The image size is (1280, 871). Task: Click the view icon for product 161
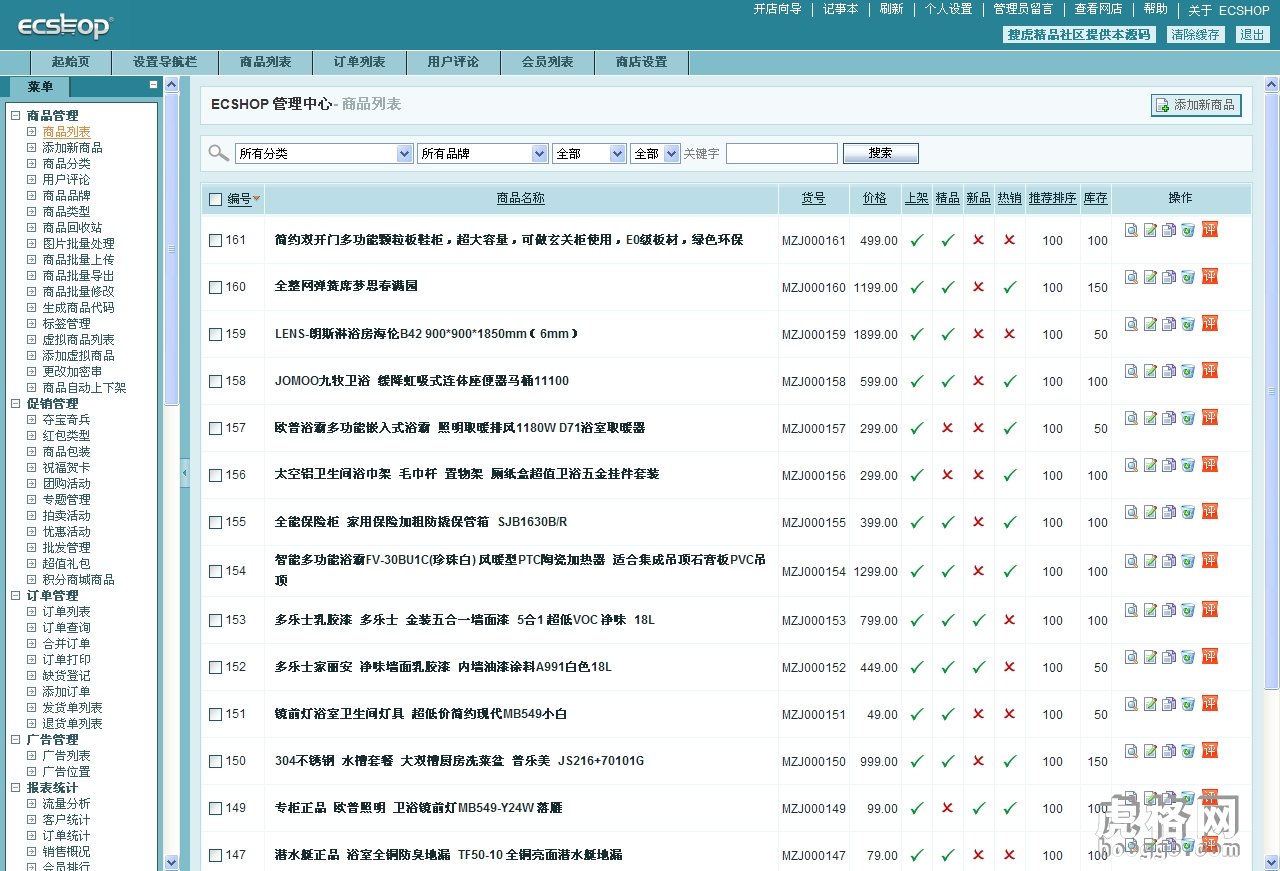point(1131,230)
